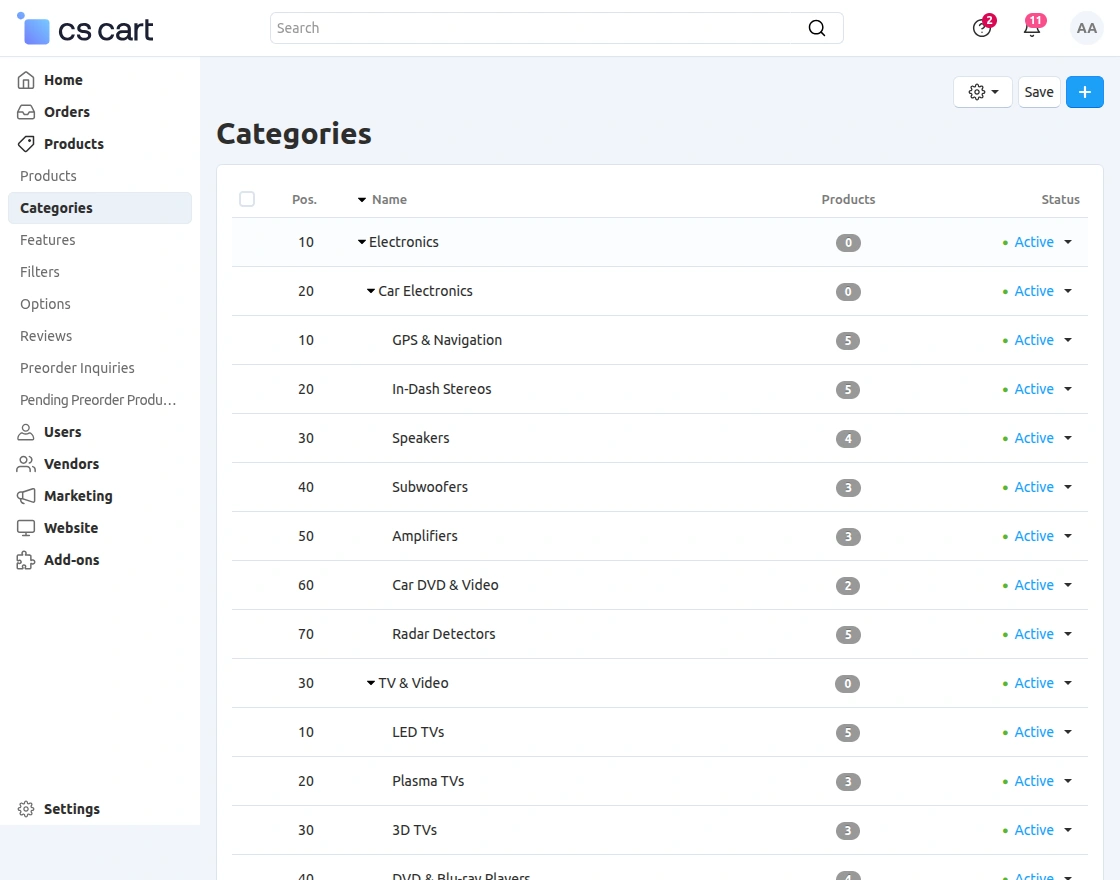1120x880 pixels.
Task: Open the notifications bell with 11 alerts
Action: click(x=1031, y=28)
